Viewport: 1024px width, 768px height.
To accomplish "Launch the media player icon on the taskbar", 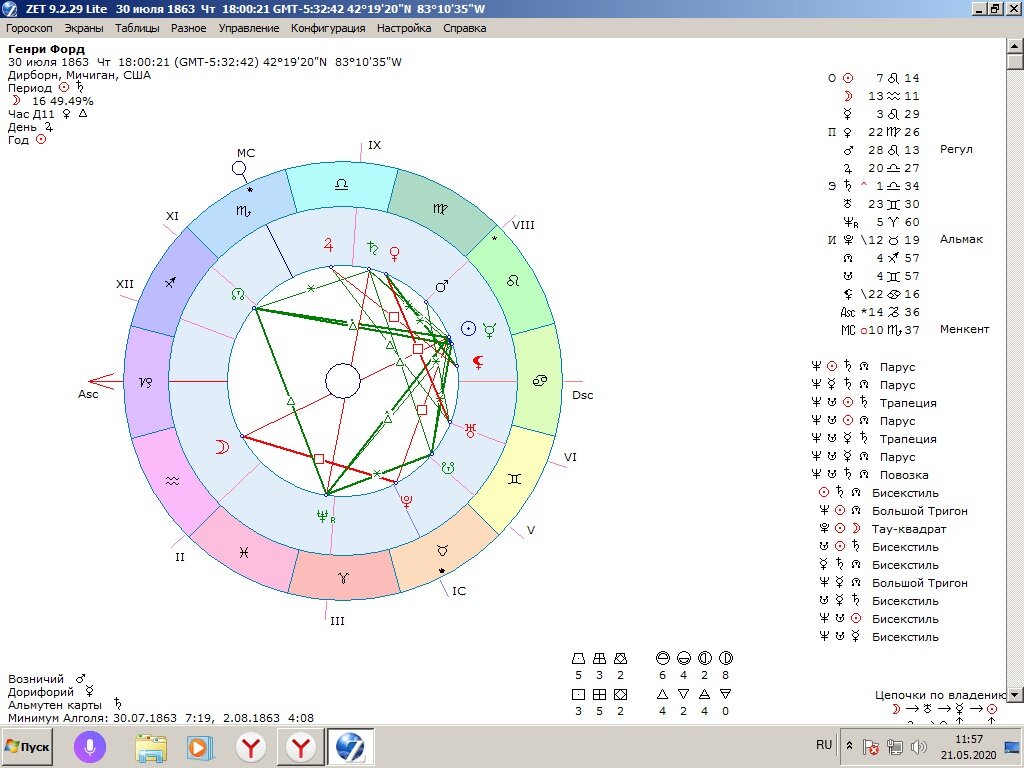I will click(x=200, y=747).
